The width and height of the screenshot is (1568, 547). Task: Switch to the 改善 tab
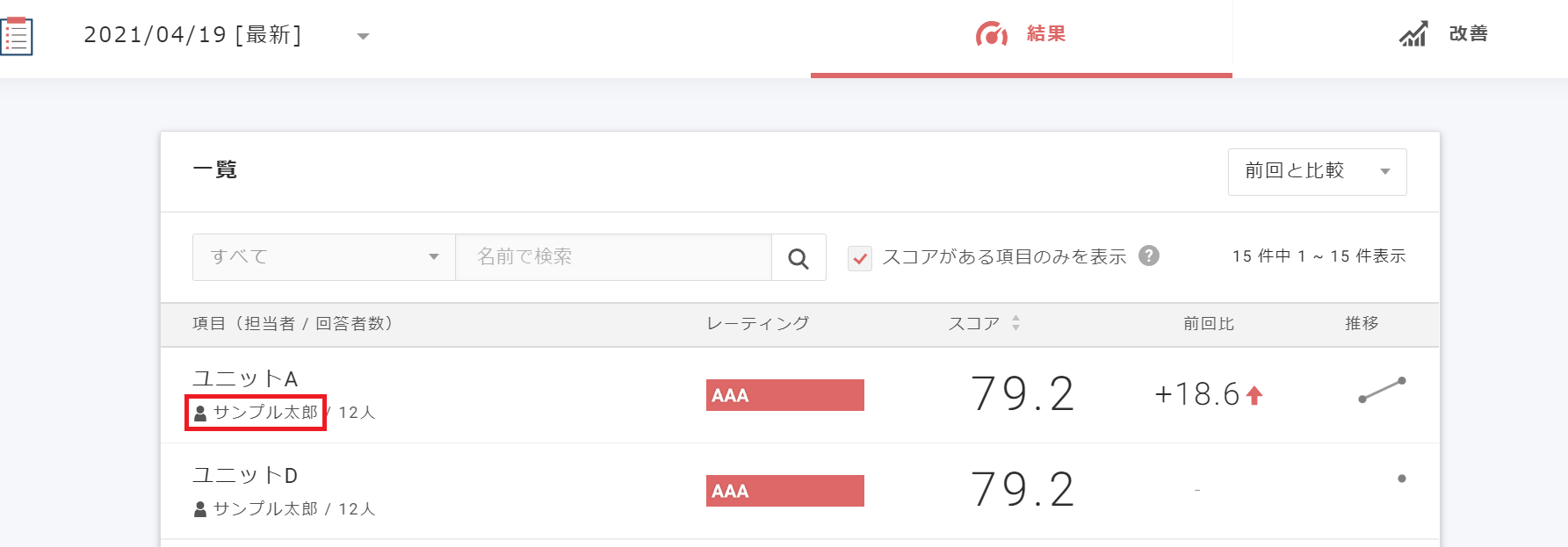click(x=1444, y=35)
